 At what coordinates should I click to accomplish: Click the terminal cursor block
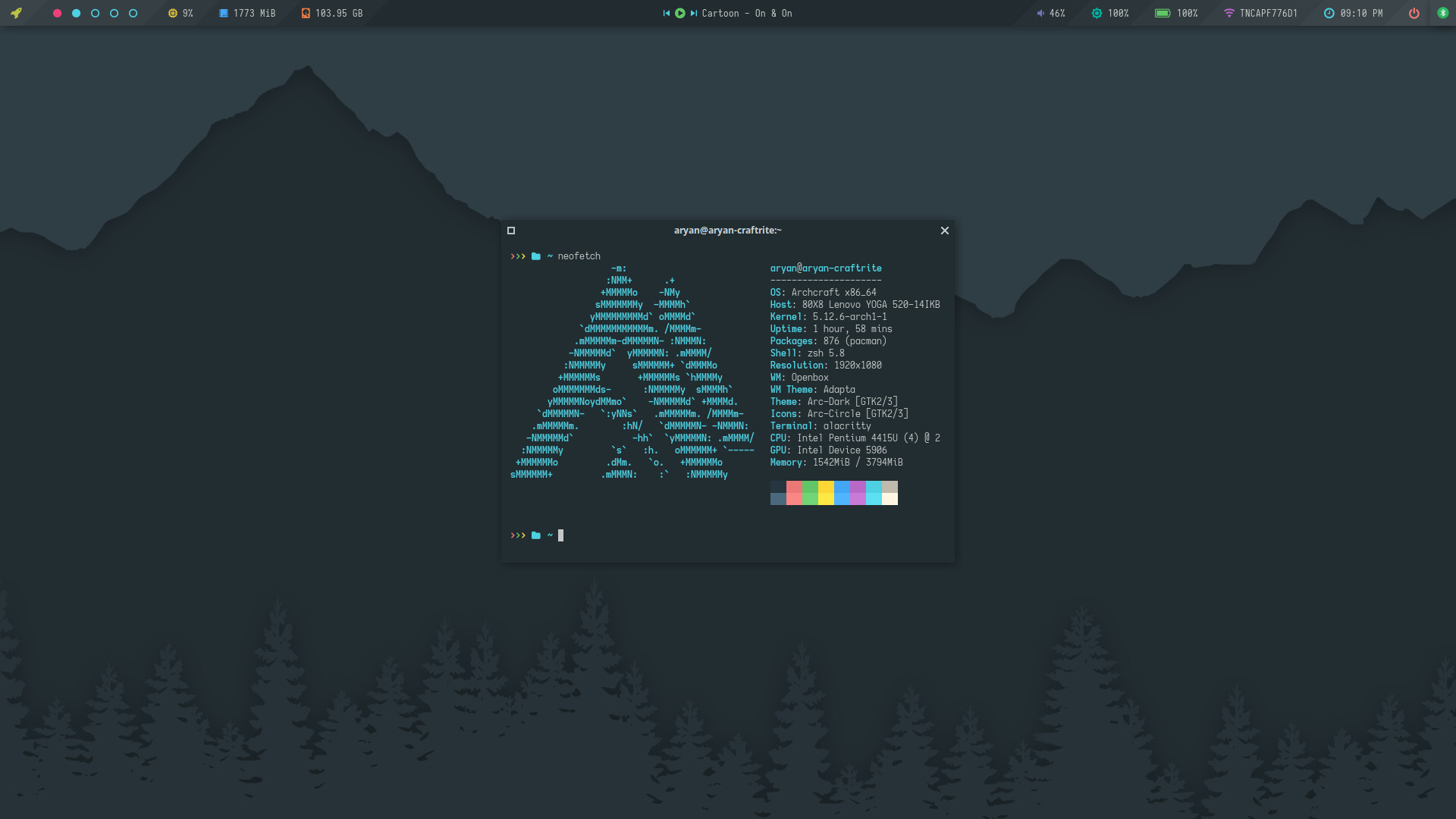[561, 535]
